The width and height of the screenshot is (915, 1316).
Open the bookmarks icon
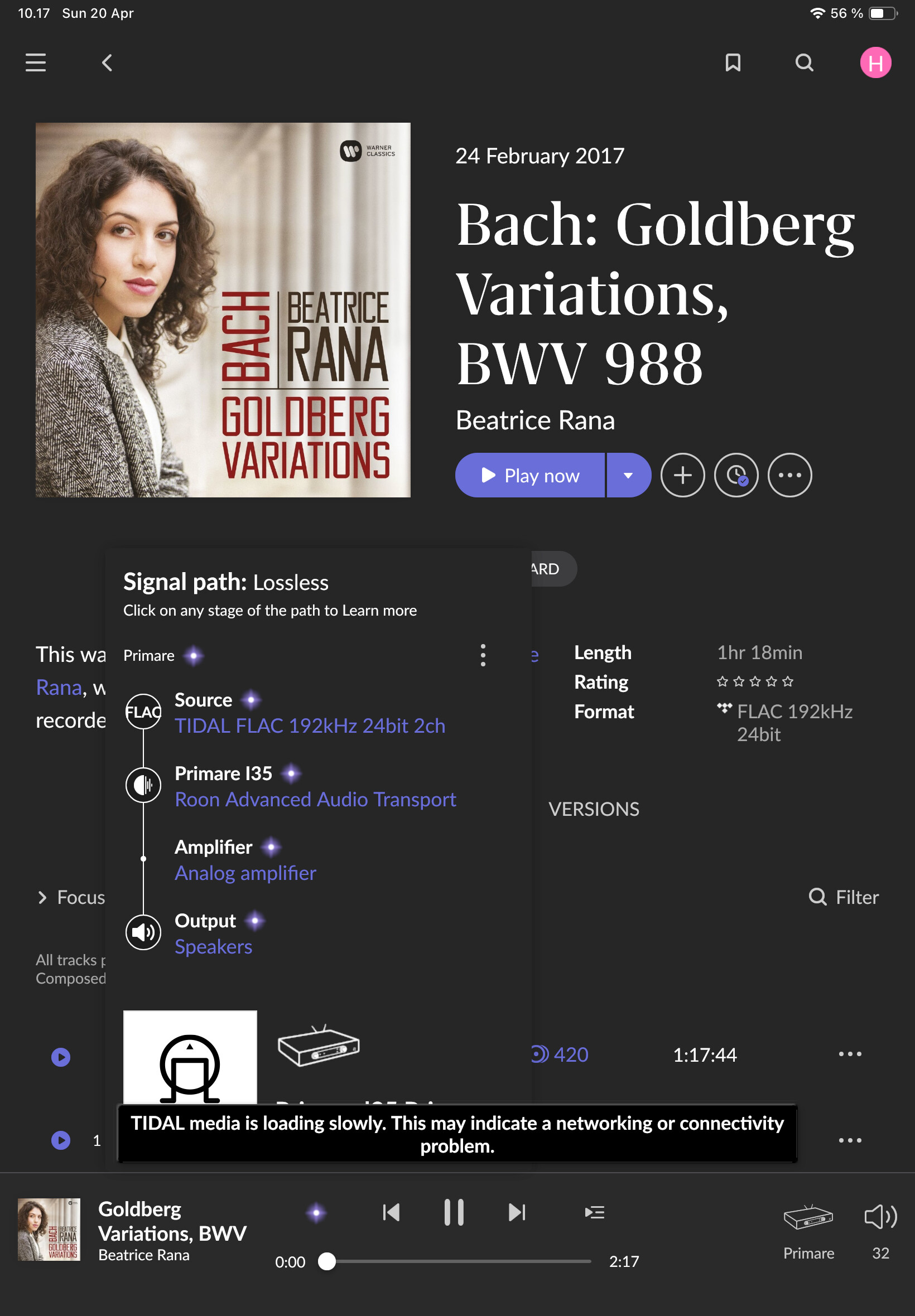[733, 62]
